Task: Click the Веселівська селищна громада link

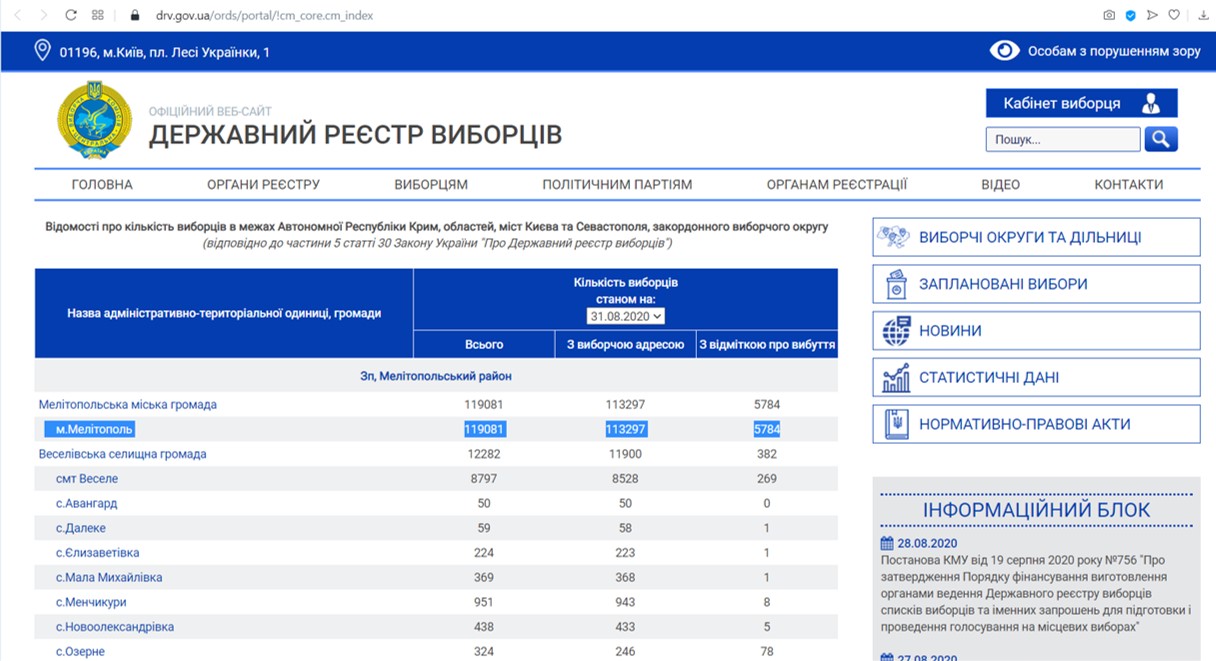Action: [x=123, y=454]
